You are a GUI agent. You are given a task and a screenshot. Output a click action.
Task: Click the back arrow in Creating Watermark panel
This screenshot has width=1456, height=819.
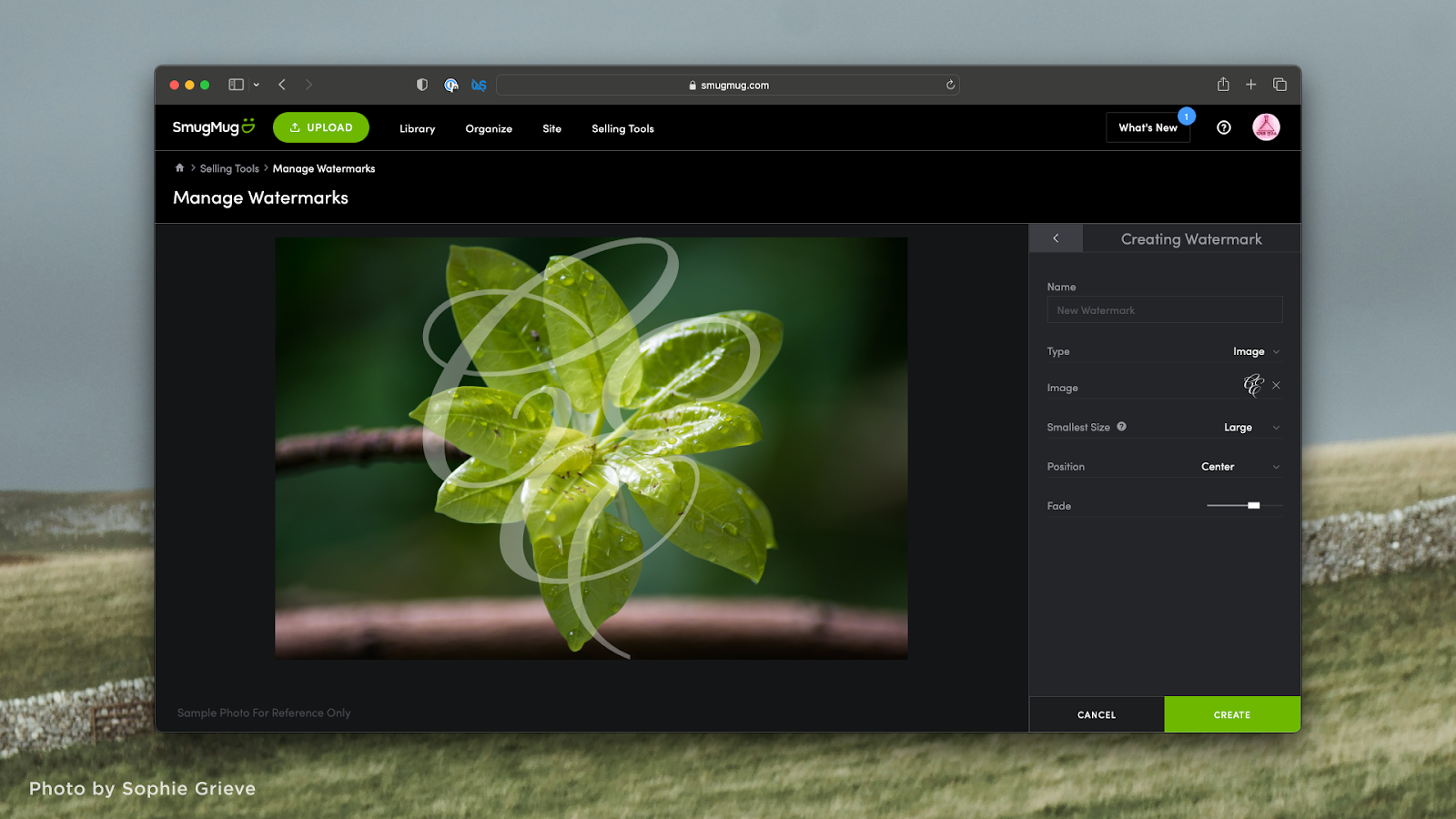[1055, 238]
